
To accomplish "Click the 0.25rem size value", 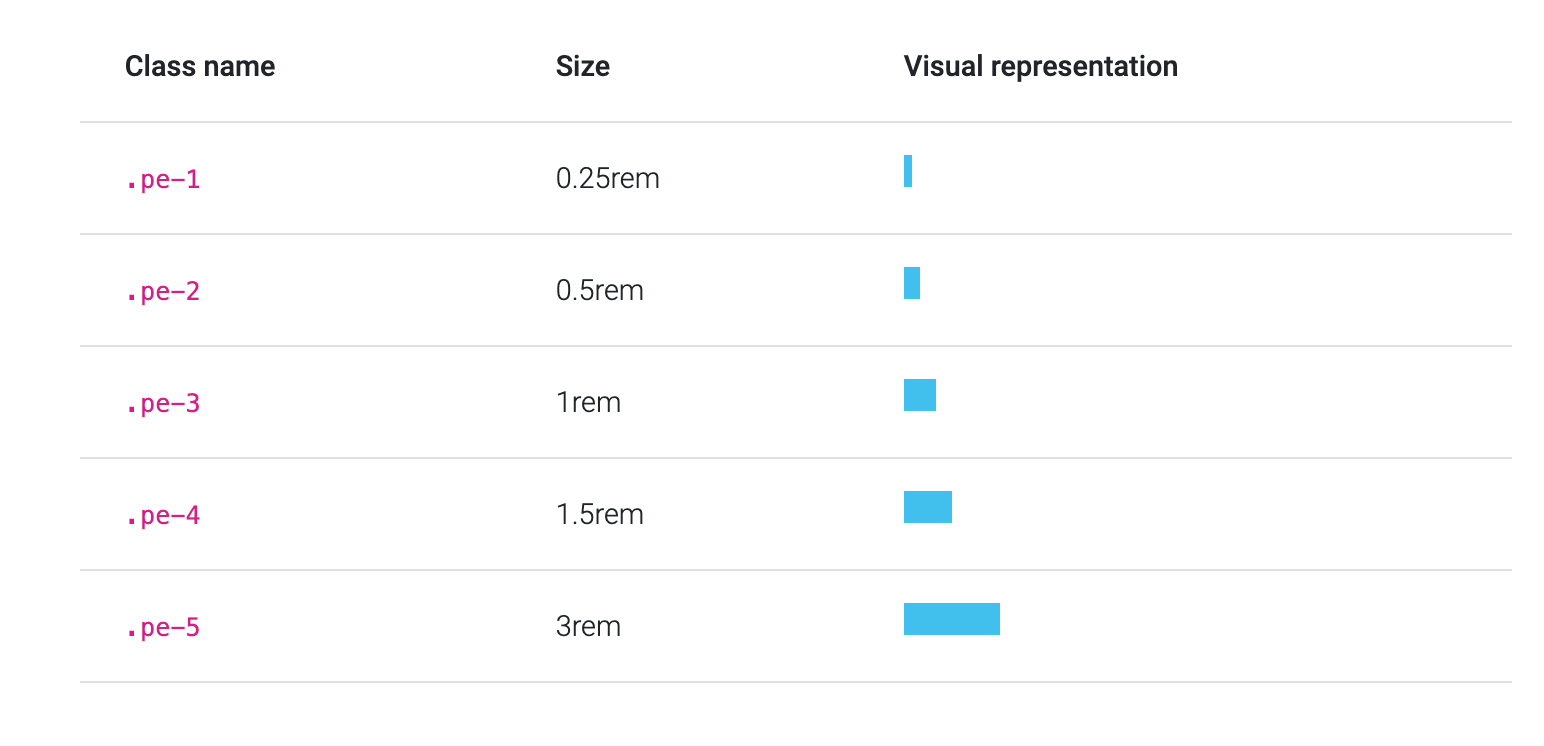I will click(x=607, y=179).
